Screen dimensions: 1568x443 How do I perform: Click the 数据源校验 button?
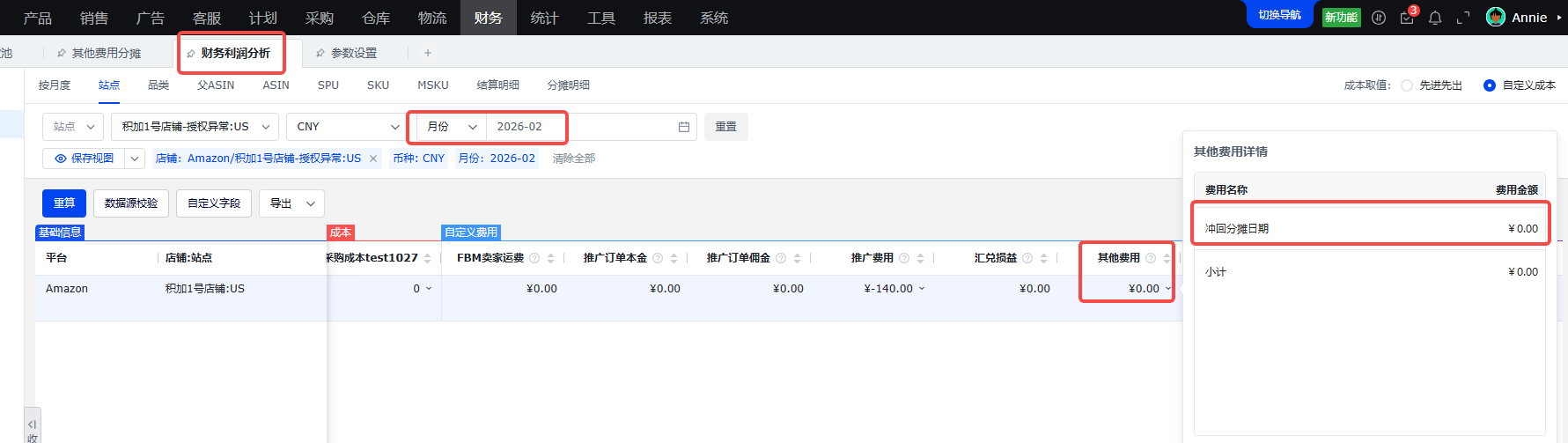(x=131, y=203)
